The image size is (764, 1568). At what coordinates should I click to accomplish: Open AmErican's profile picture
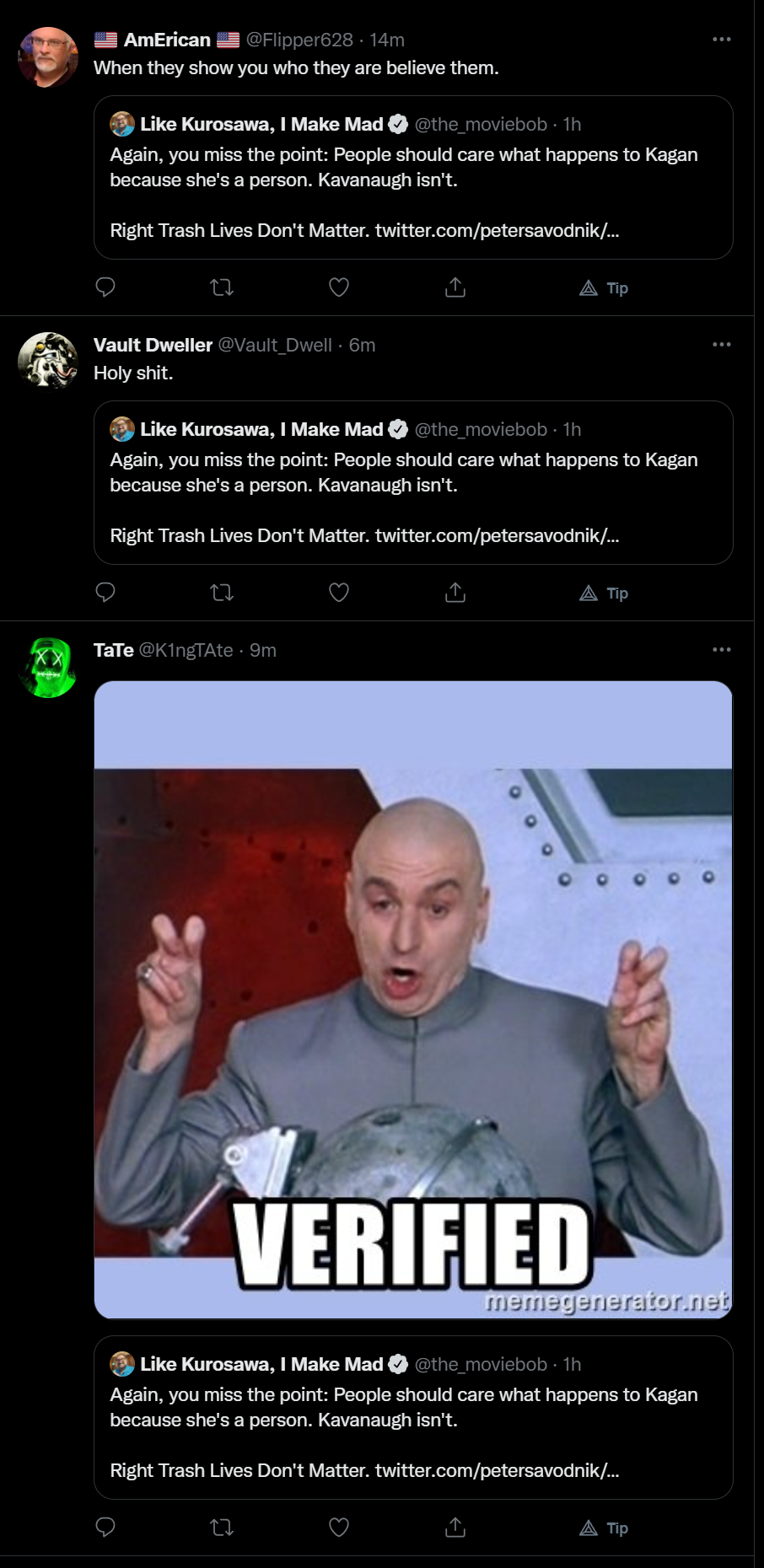click(x=48, y=57)
